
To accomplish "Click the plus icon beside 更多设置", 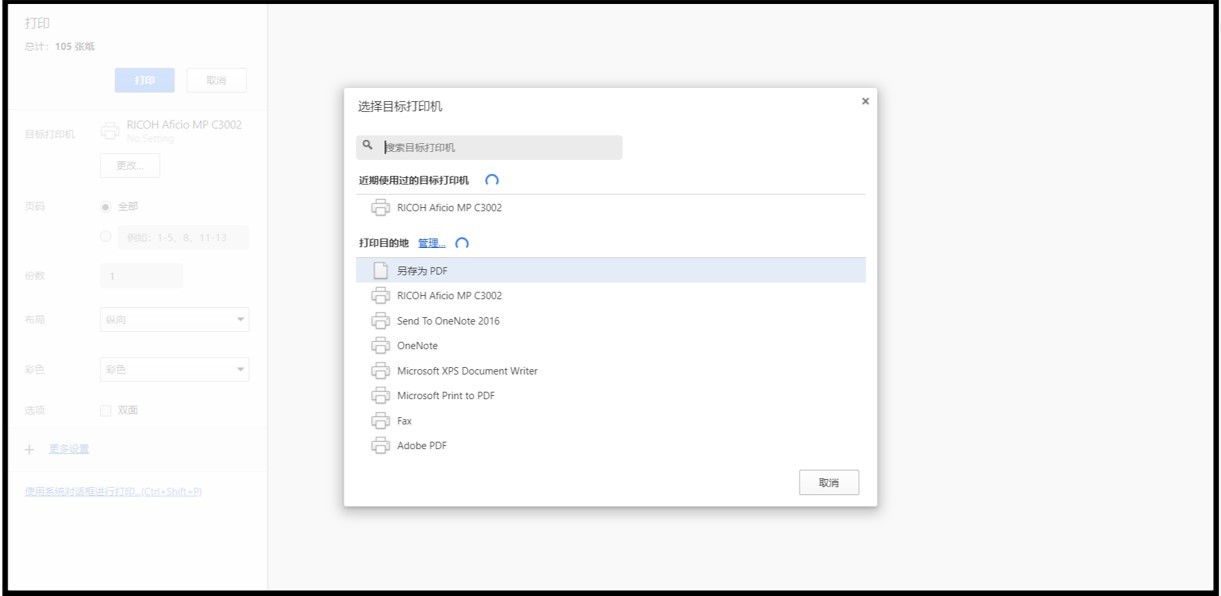I will click(30, 449).
